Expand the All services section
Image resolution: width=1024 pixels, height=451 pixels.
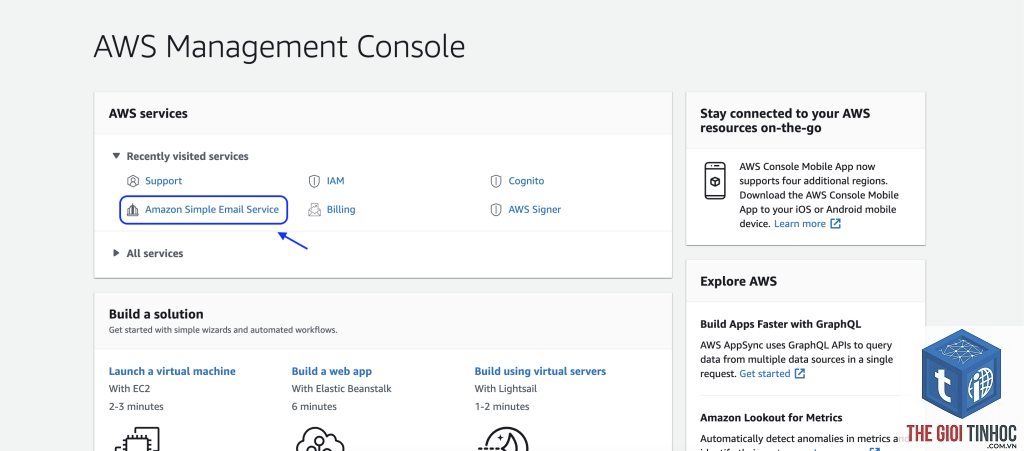pyautogui.click(x=116, y=253)
